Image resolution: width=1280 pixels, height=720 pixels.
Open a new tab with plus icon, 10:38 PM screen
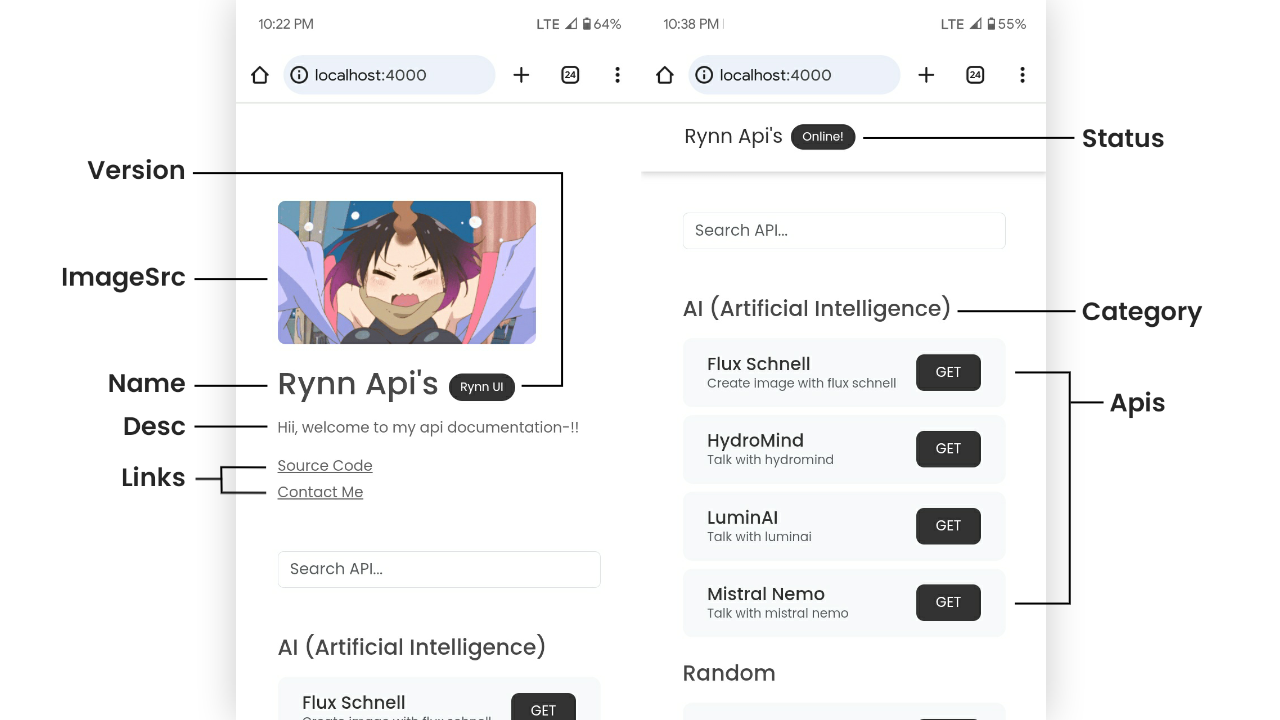tap(926, 75)
